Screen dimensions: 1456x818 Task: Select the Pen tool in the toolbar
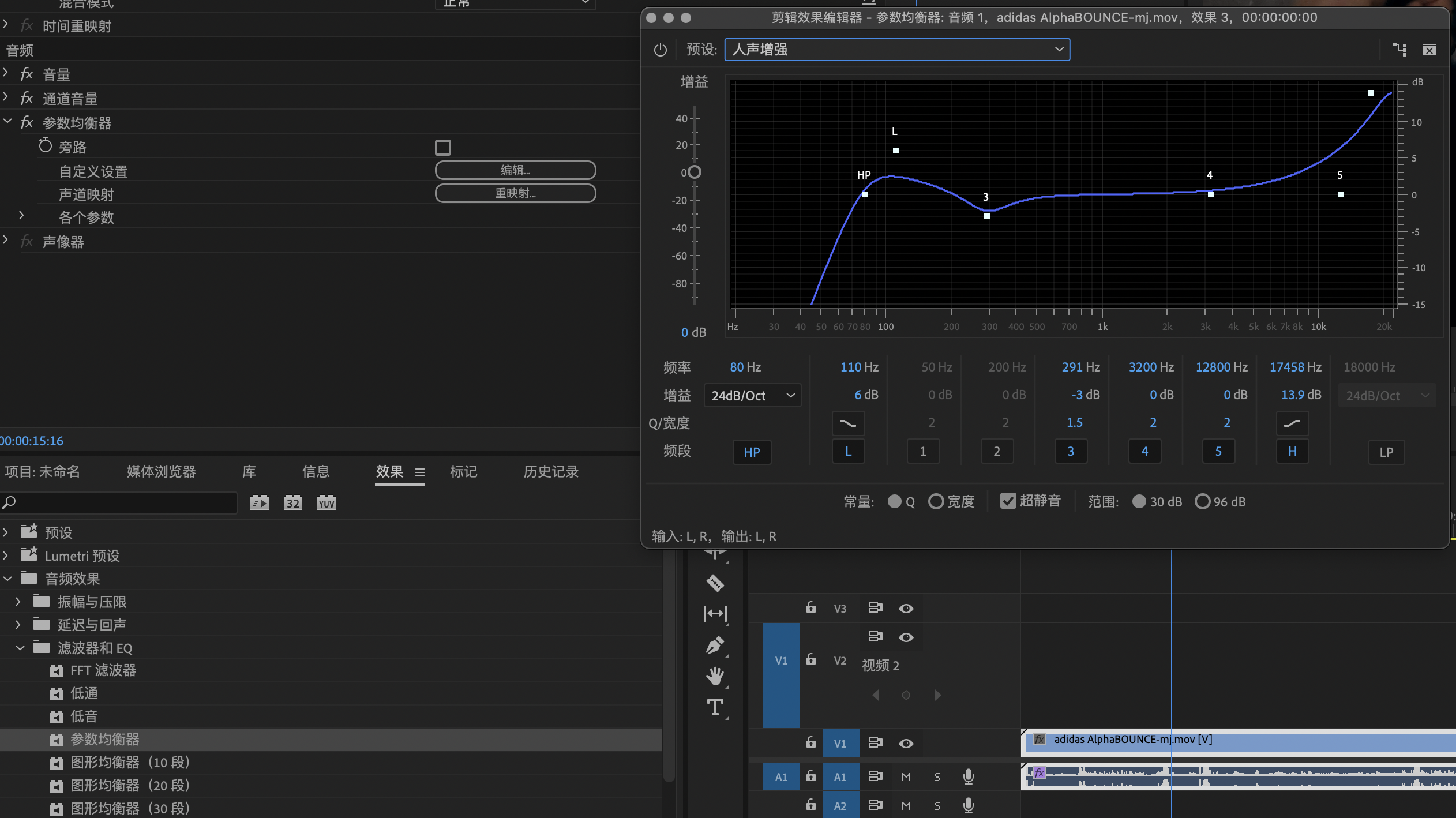click(x=715, y=645)
